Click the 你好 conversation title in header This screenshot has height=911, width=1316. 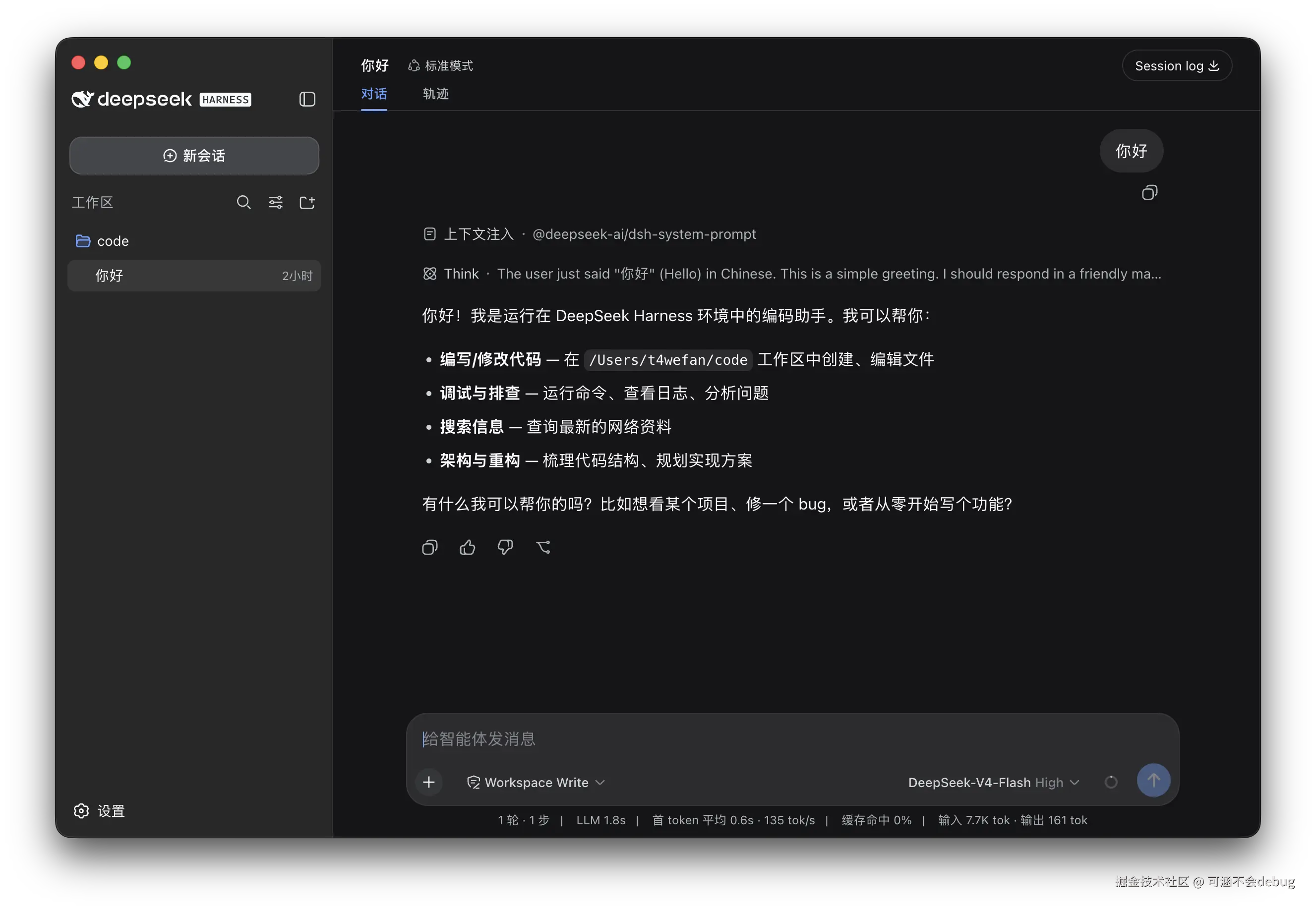point(374,65)
